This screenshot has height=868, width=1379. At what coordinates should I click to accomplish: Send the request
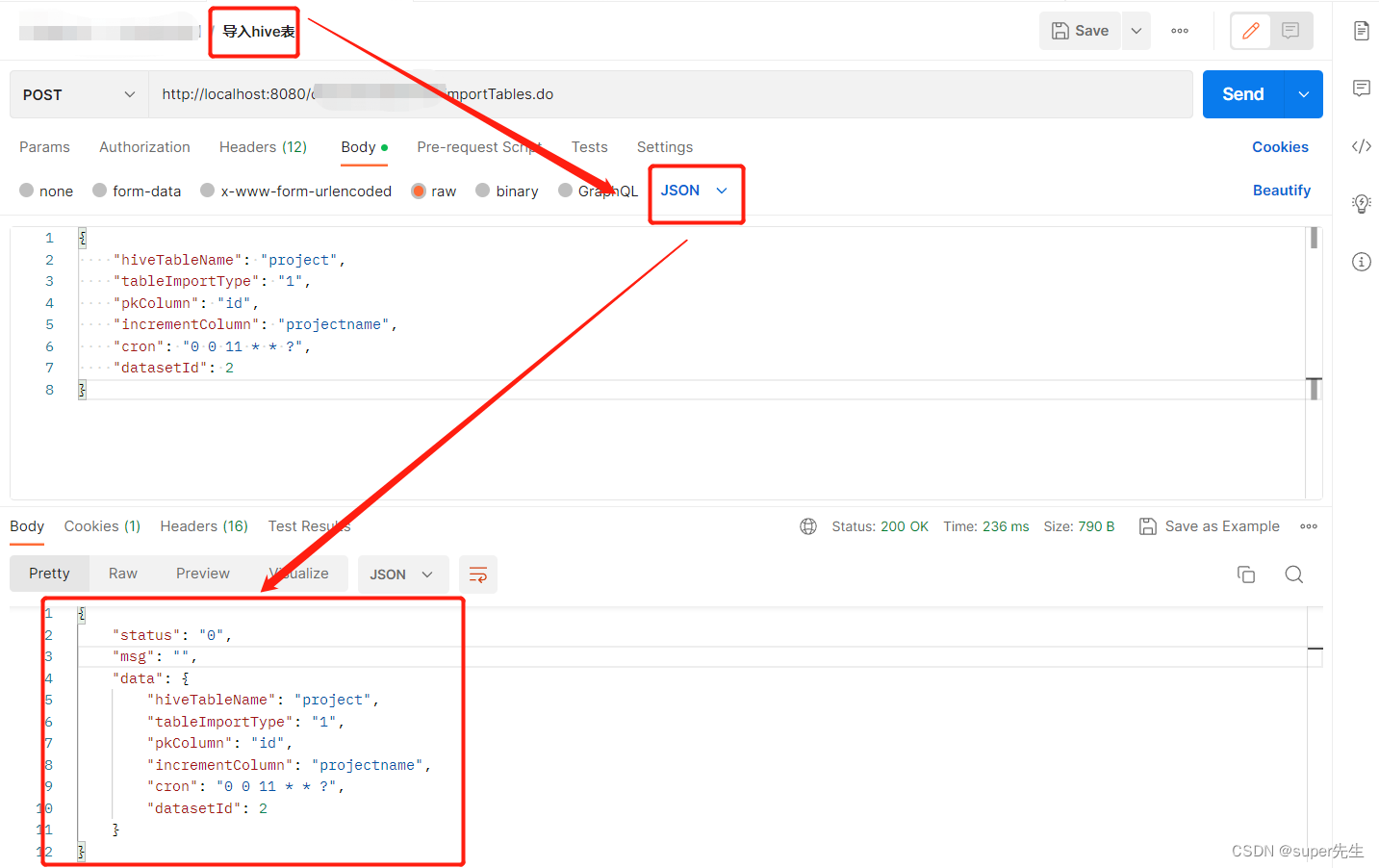click(x=1243, y=94)
